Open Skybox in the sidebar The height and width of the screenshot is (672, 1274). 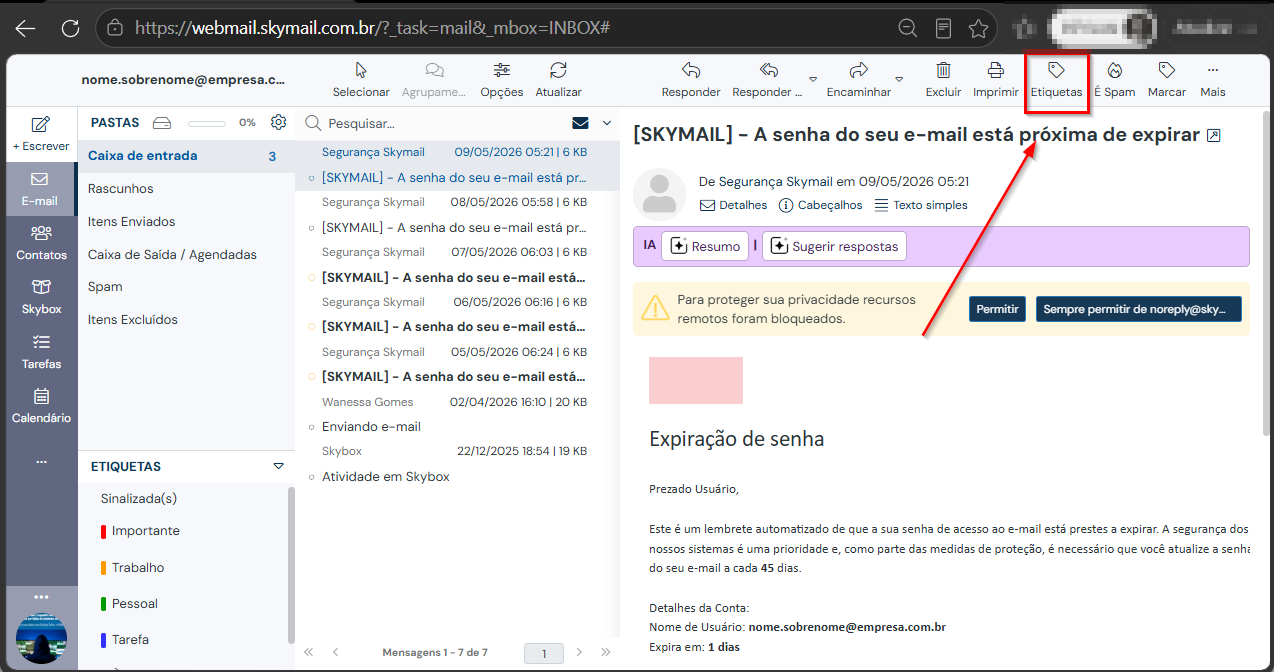click(41, 297)
